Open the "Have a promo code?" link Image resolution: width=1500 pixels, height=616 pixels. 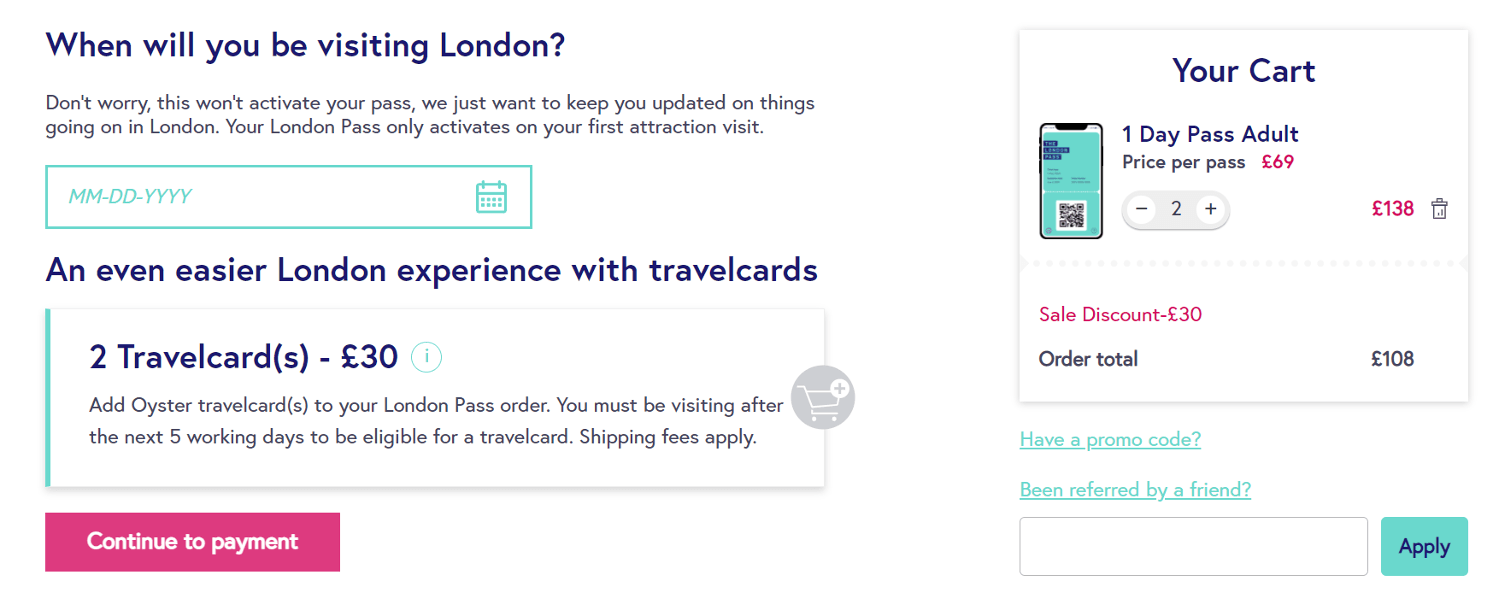click(1110, 439)
